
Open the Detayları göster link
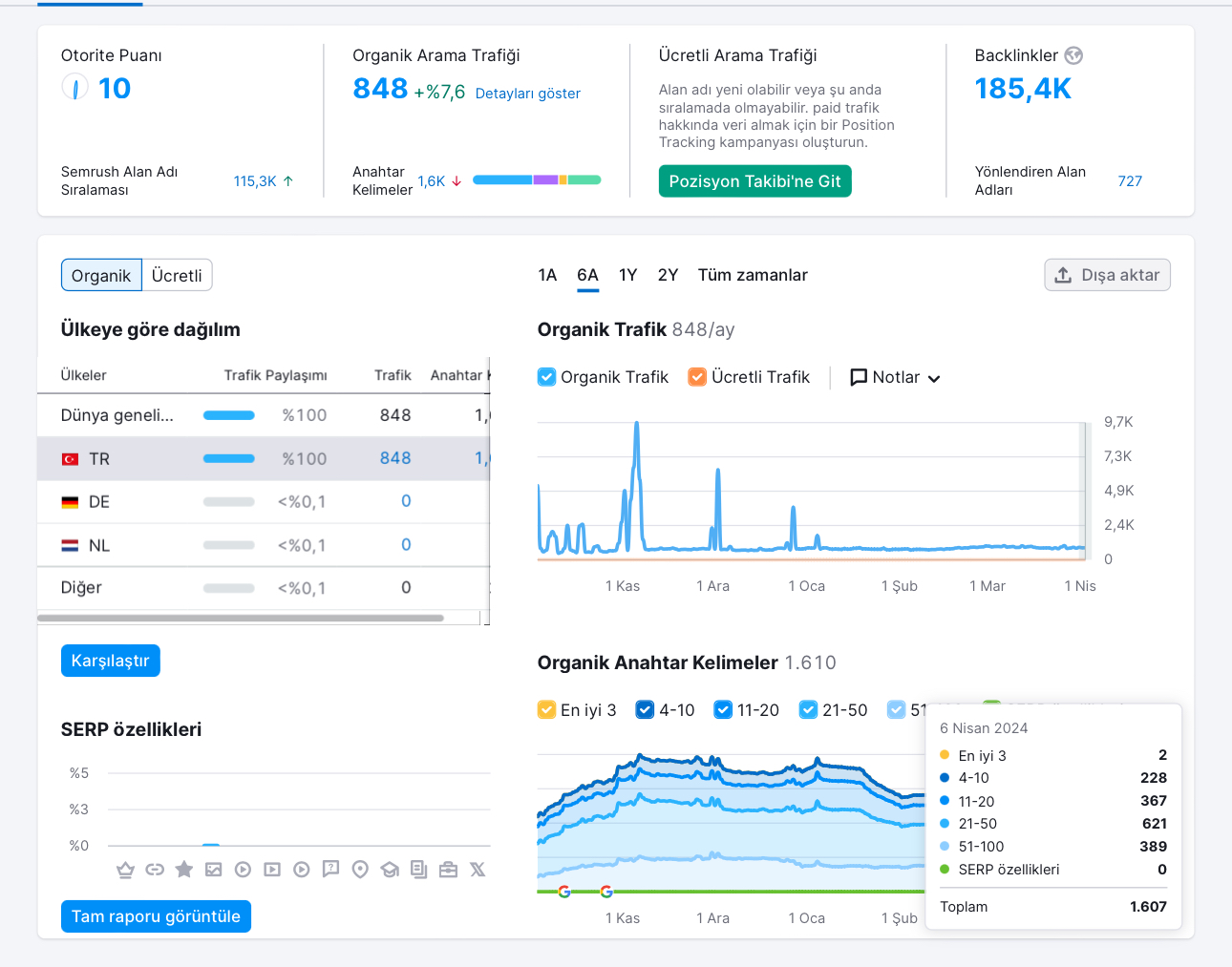coord(527,94)
